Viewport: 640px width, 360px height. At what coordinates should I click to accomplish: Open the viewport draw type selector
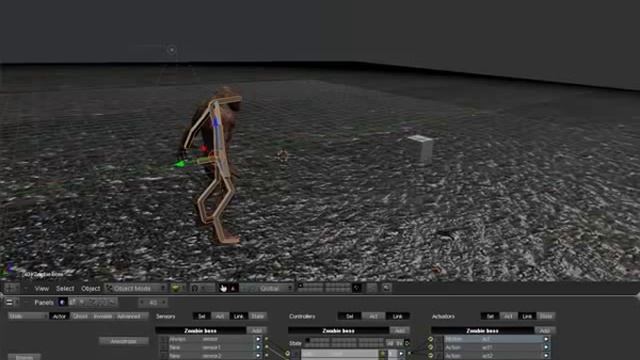pos(177,288)
